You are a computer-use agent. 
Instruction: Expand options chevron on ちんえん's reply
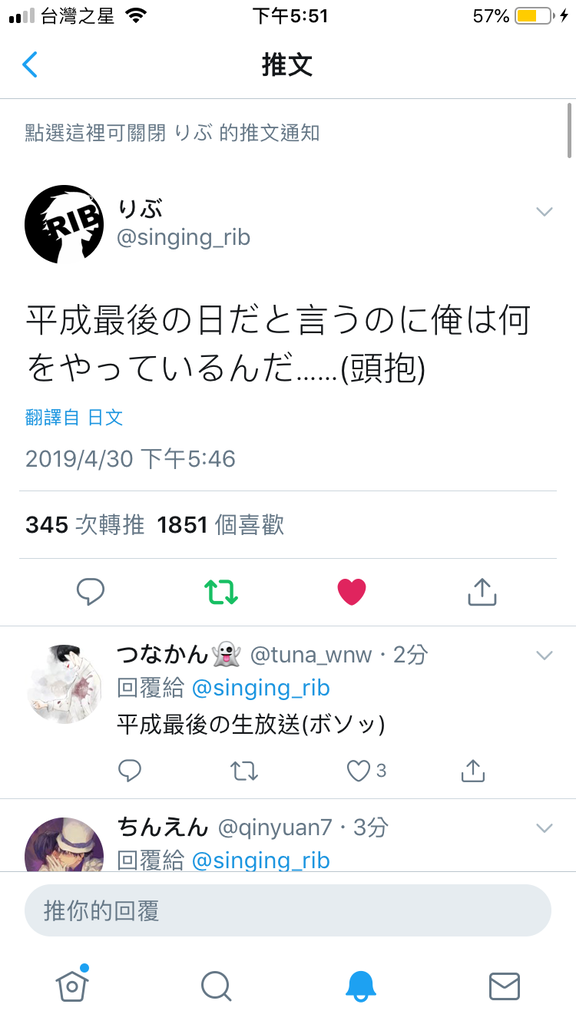pos(544,829)
